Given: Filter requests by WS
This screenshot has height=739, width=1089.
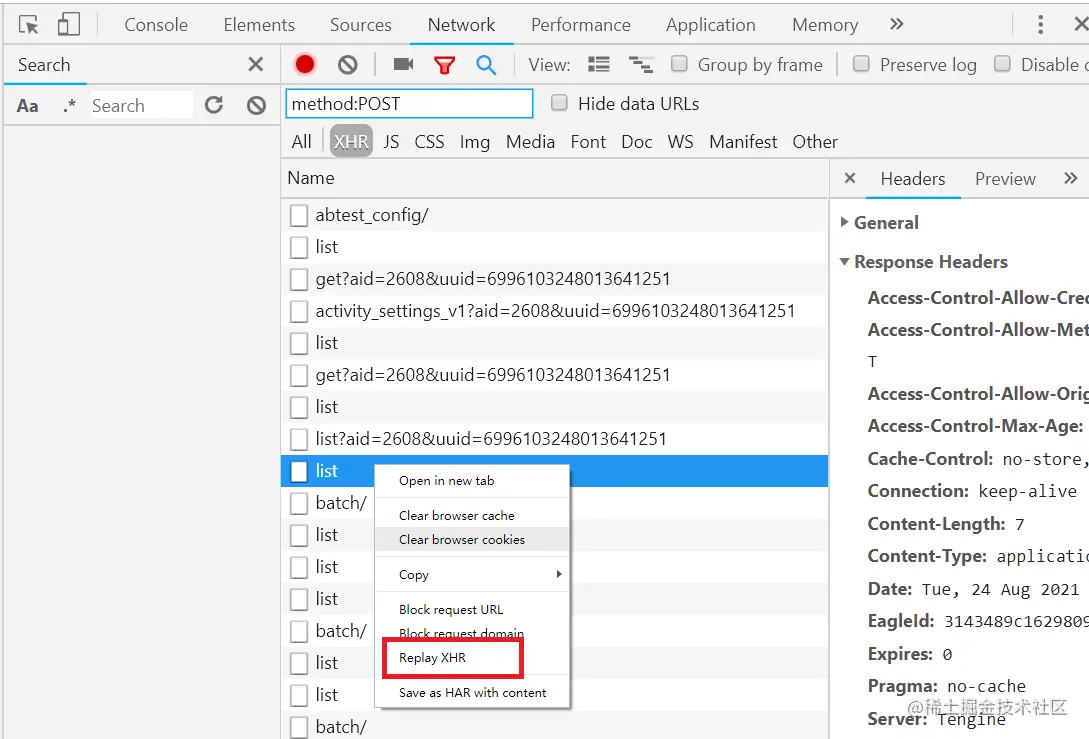Looking at the screenshot, I should [x=680, y=142].
